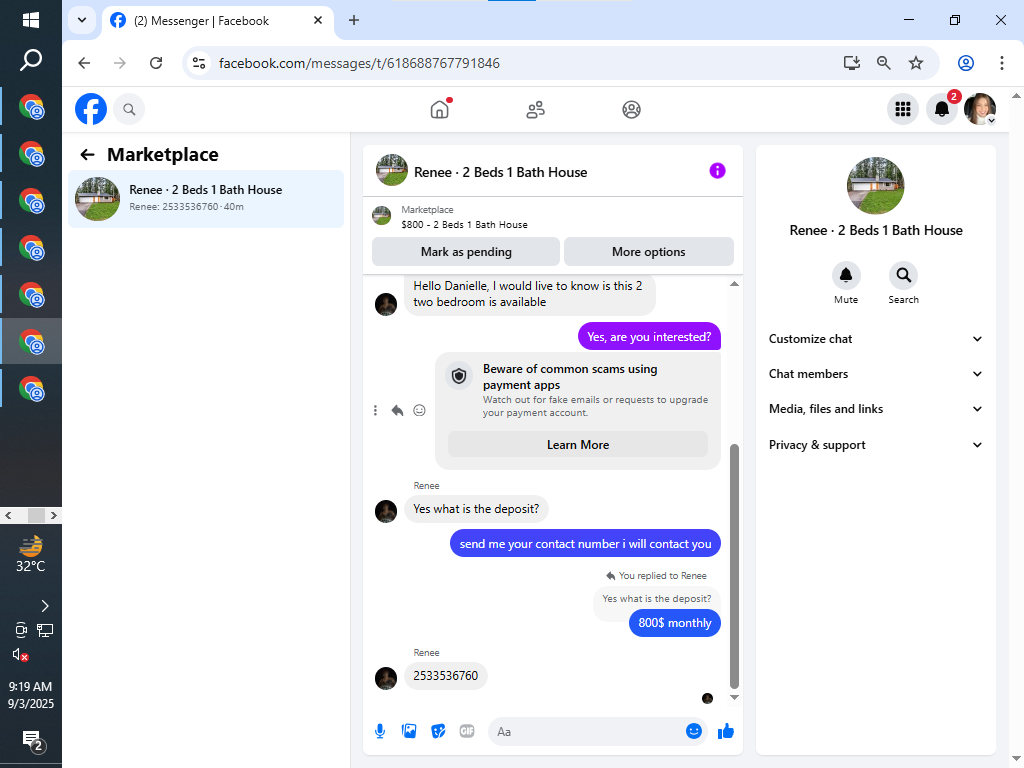
Task: Click message Yes what is the deposit?
Action: 476,509
